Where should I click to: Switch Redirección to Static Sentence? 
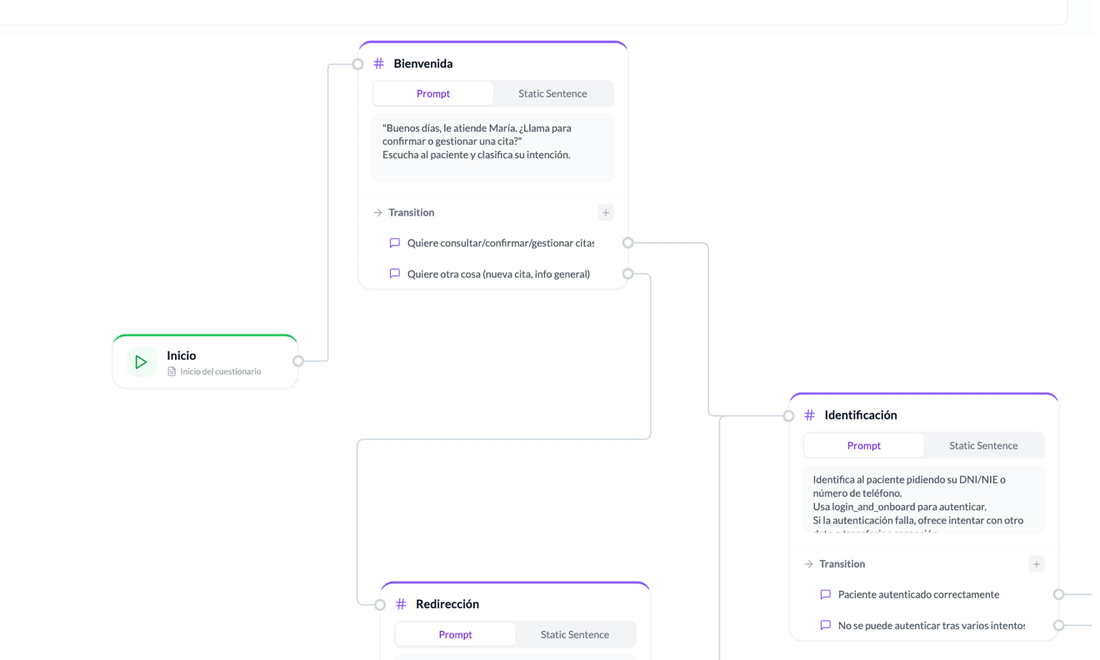tap(575, 634)
